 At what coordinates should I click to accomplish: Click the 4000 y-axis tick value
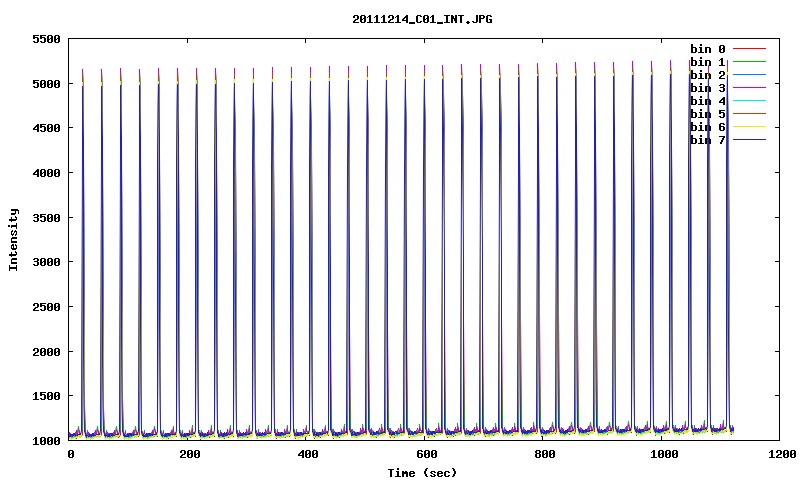point(46,173)
